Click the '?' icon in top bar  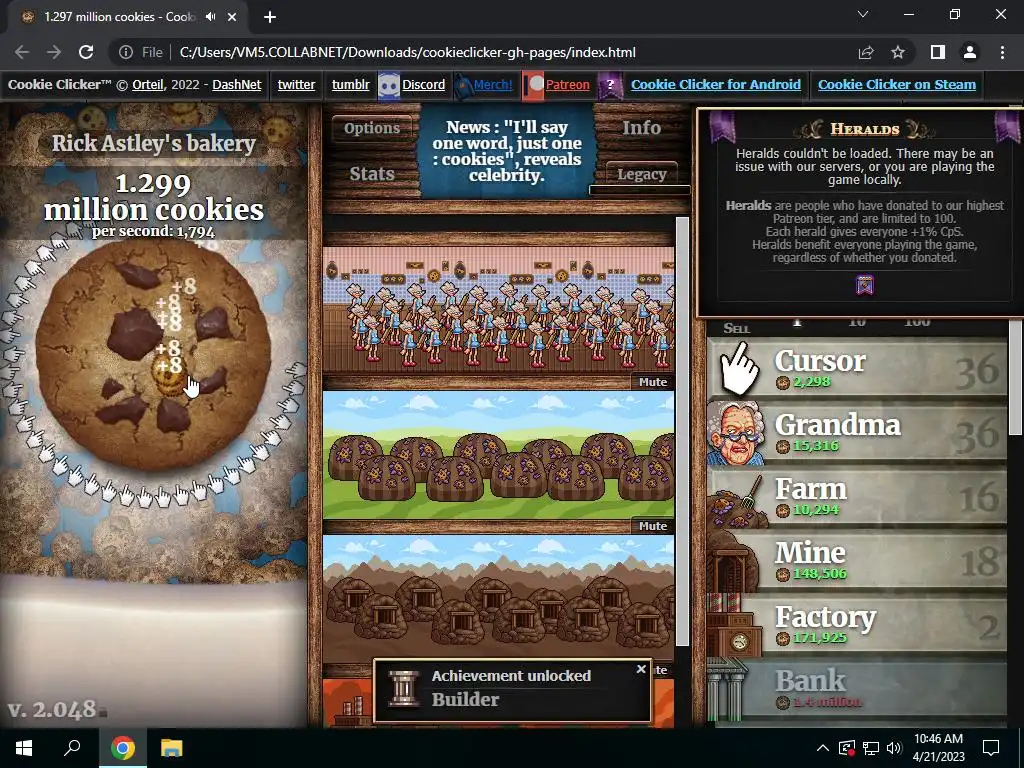coord(610,85)
